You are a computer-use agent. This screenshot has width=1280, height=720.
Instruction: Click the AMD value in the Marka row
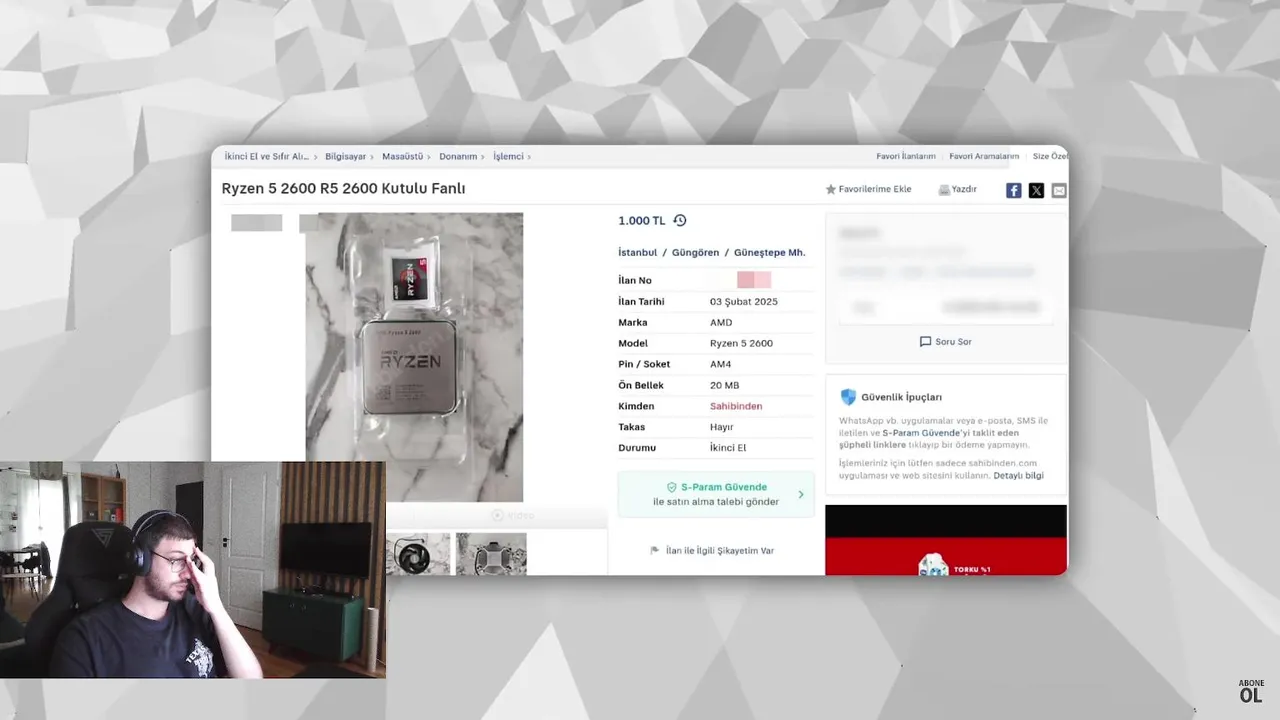(x=721, y=323)
